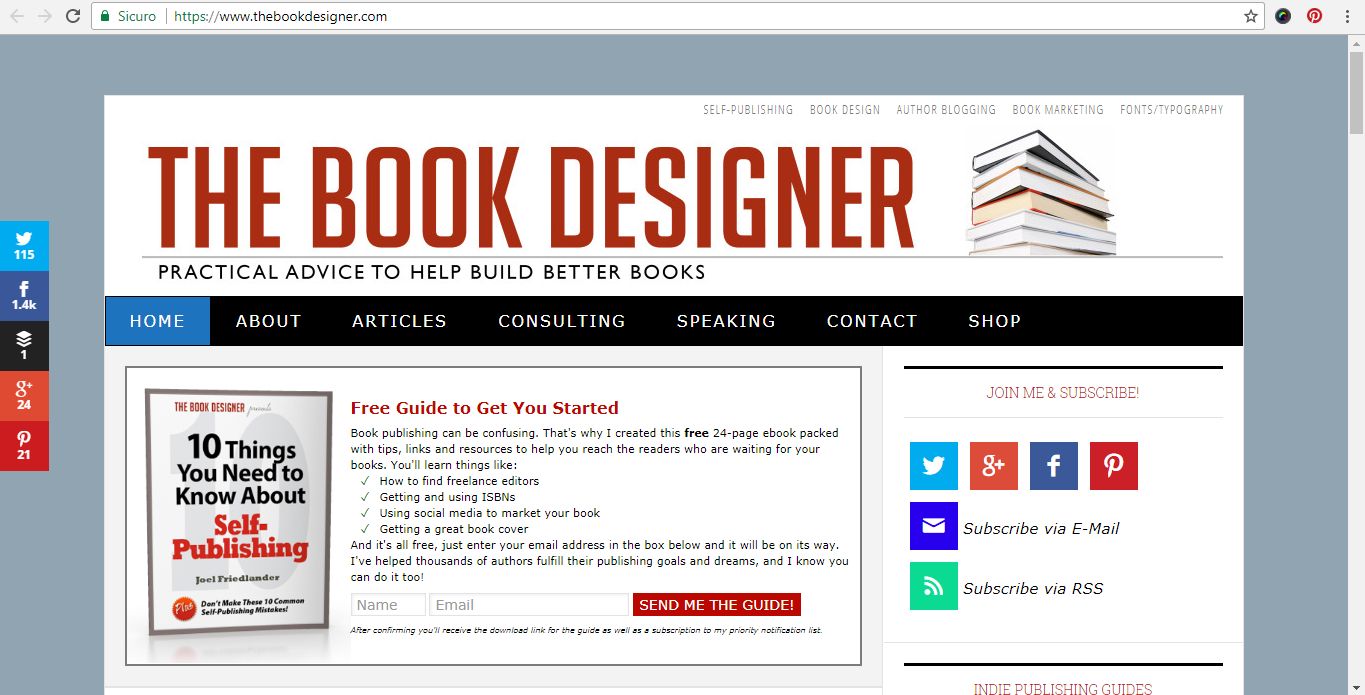Screen dimensions: 1365x695
Task: Open the Chrome three-dot menu
Action: (1347, 16)
